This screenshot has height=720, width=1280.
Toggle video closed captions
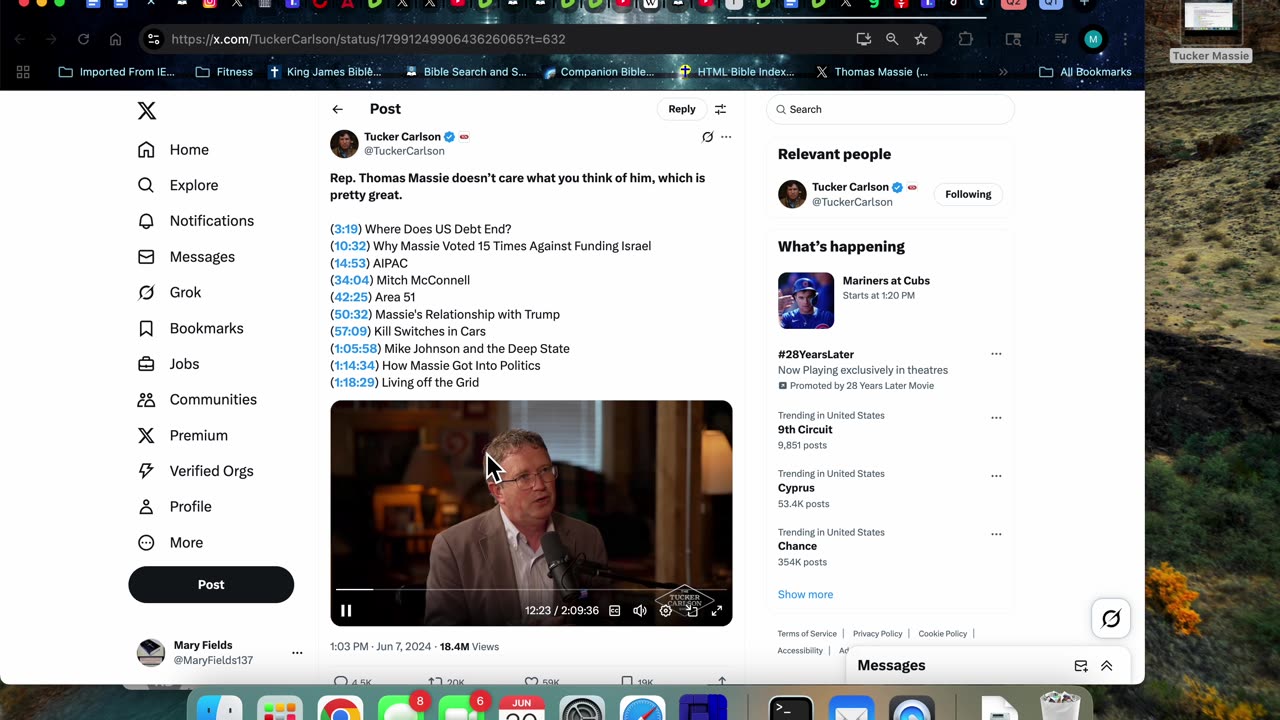click(x=614, y=611)
